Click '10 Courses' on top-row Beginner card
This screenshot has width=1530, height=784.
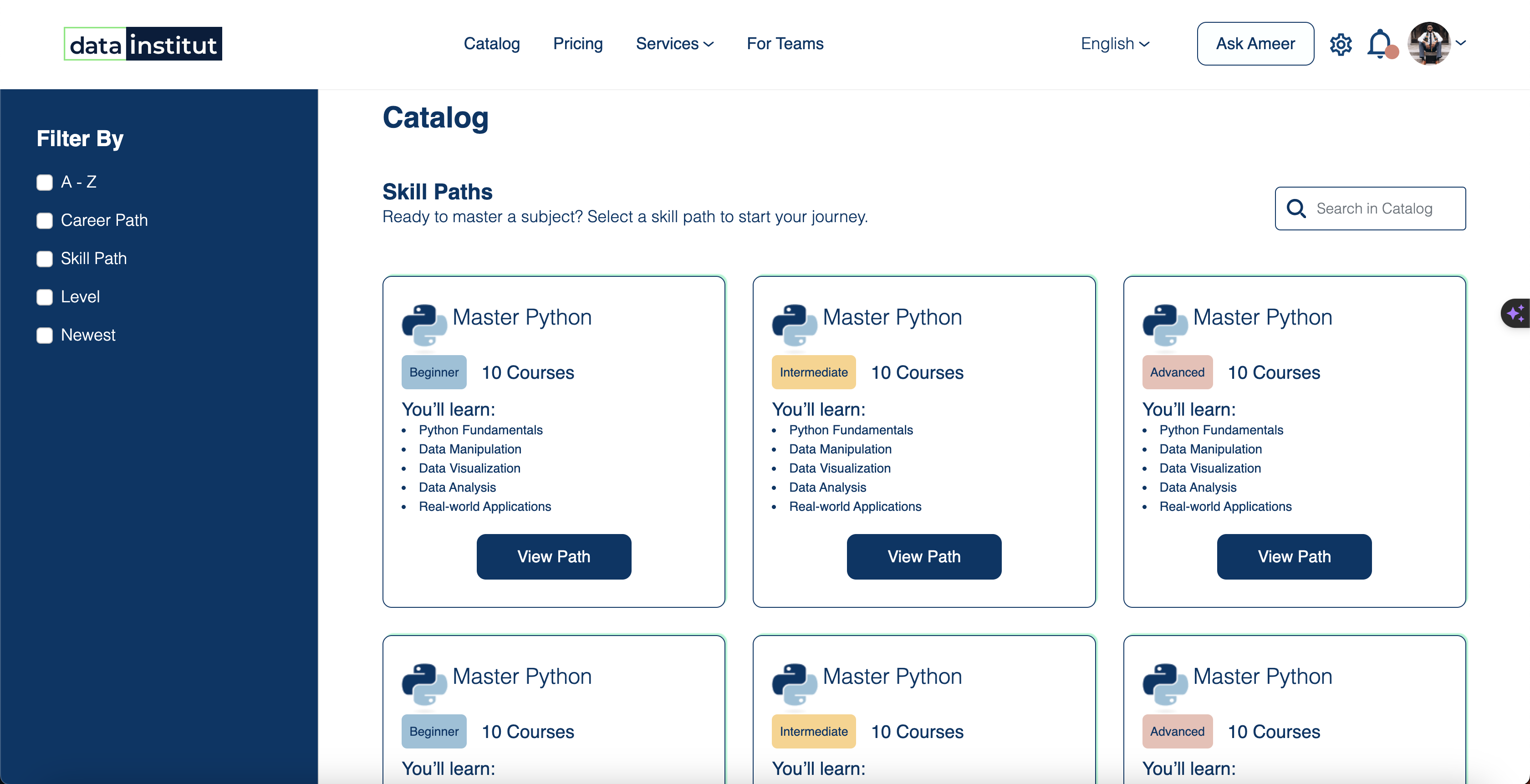527,373
